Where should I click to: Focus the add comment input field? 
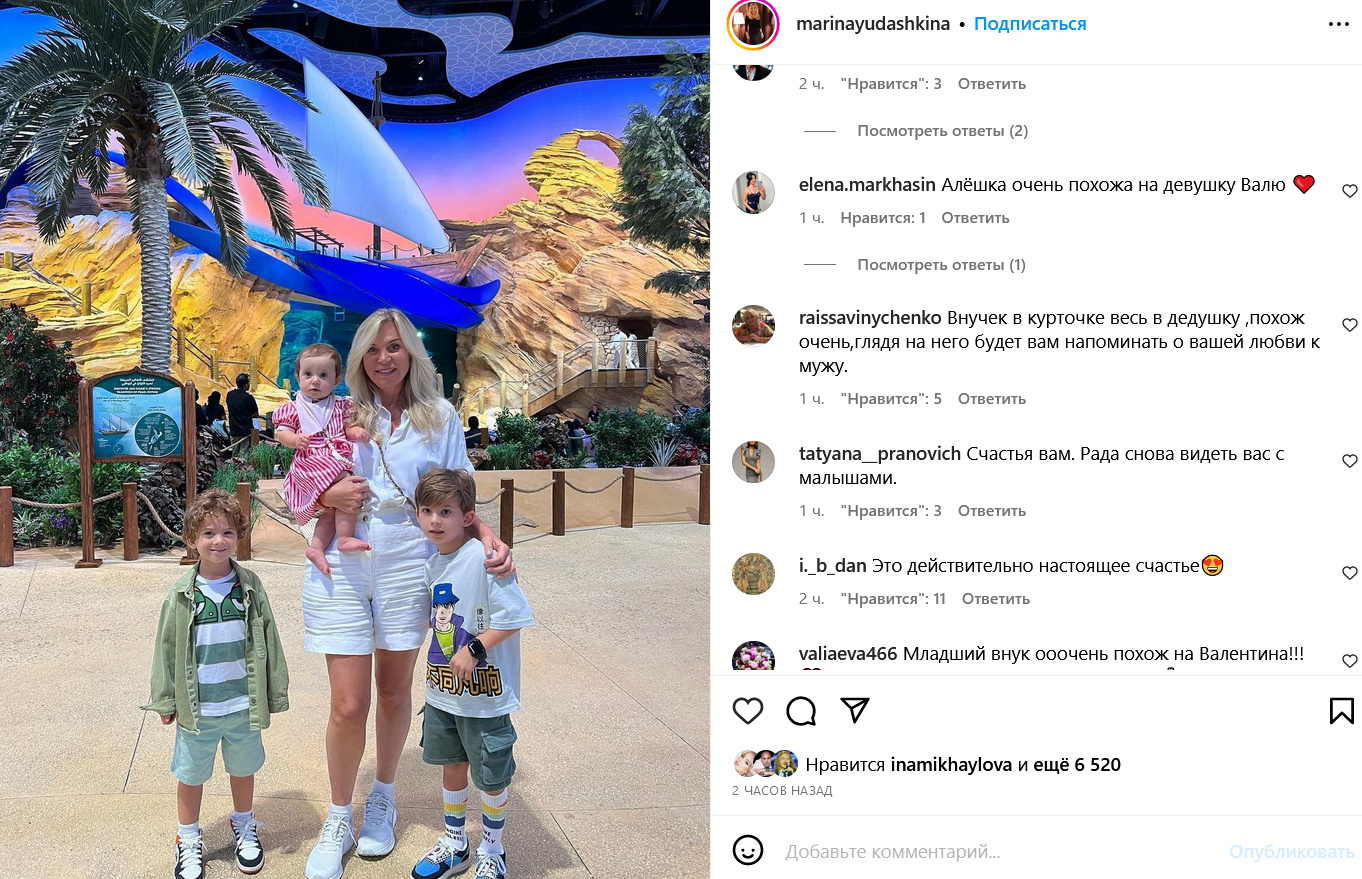1000,852
